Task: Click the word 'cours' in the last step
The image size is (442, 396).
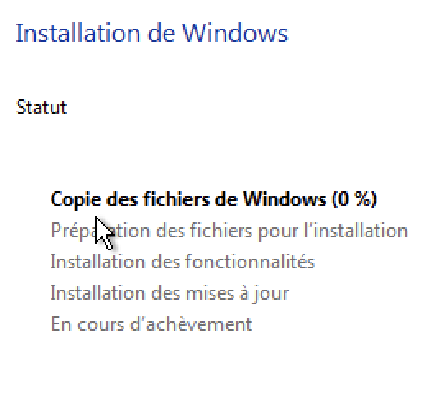Action: point(100,325)
